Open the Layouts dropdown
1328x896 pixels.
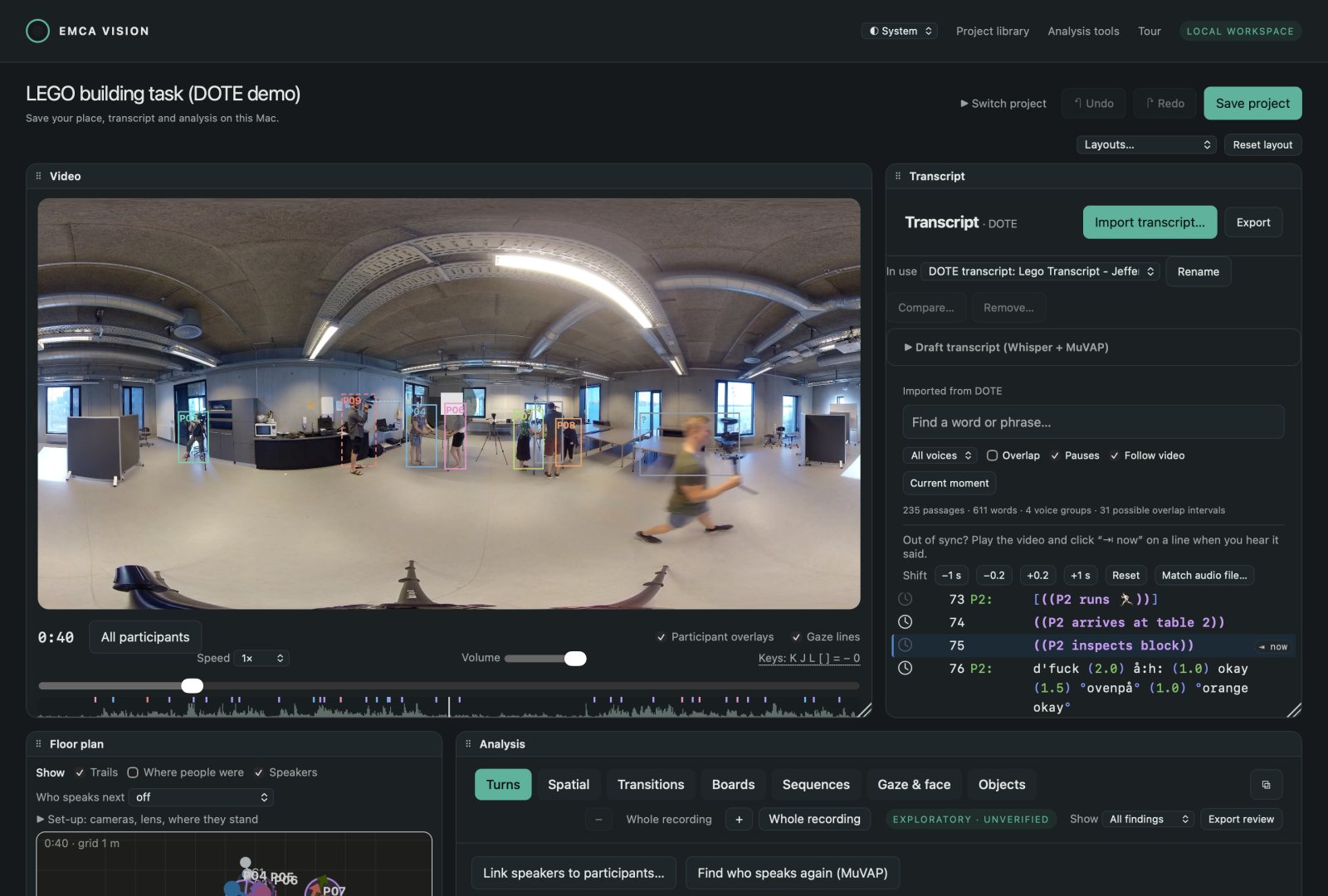point(1146,144)
